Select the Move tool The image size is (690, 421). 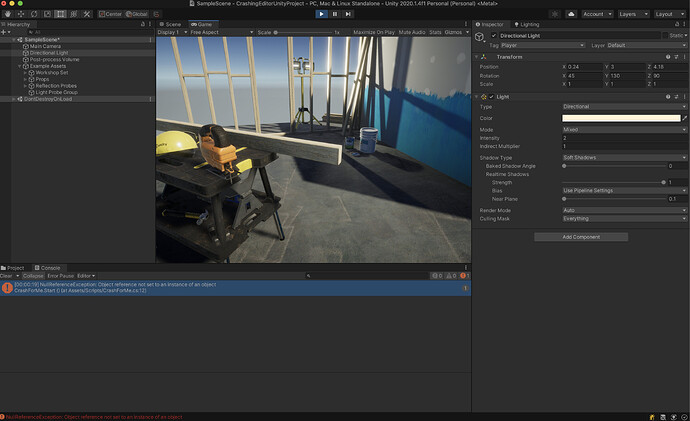point(21,14)
